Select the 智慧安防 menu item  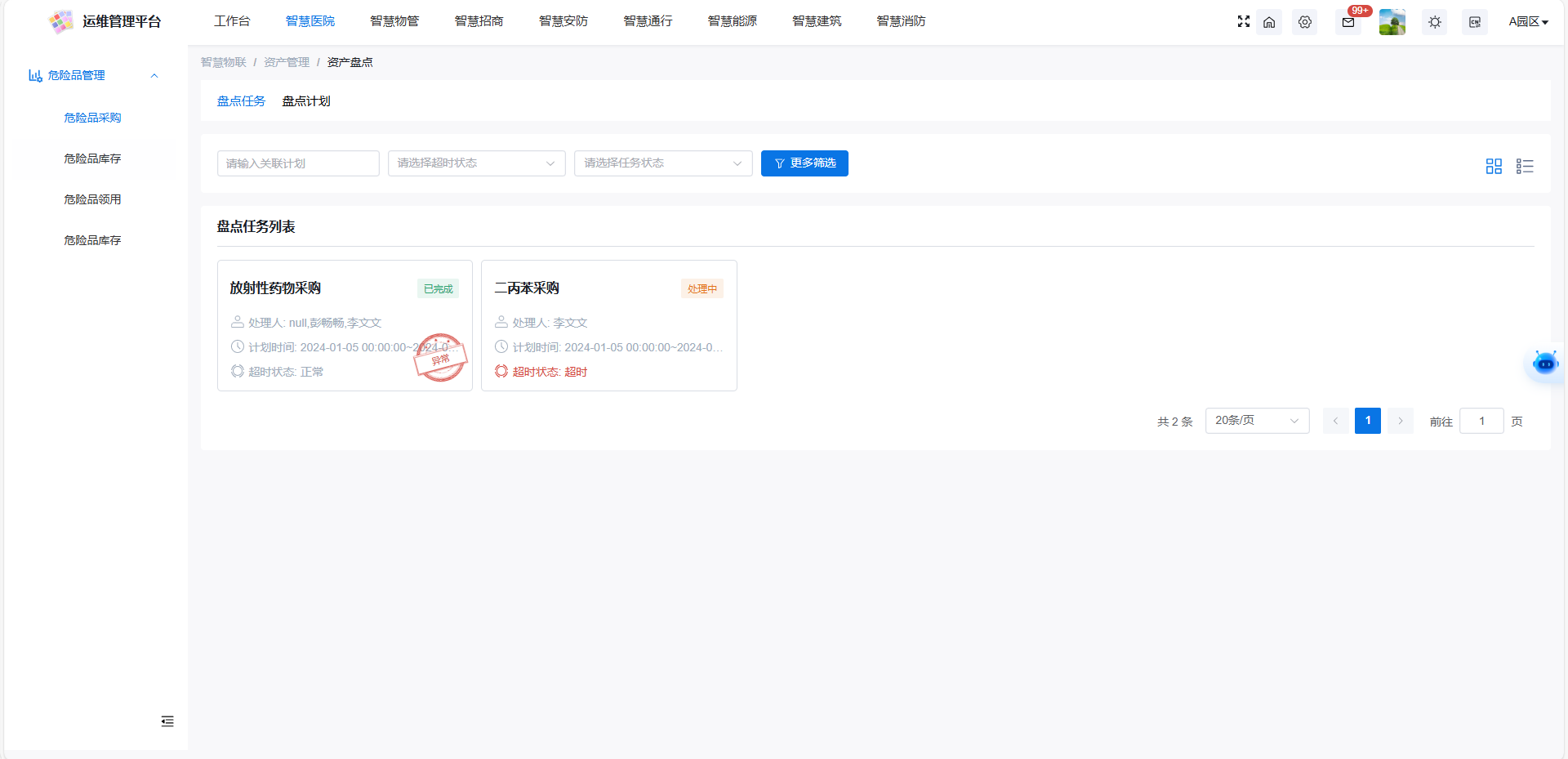[563, 21]
